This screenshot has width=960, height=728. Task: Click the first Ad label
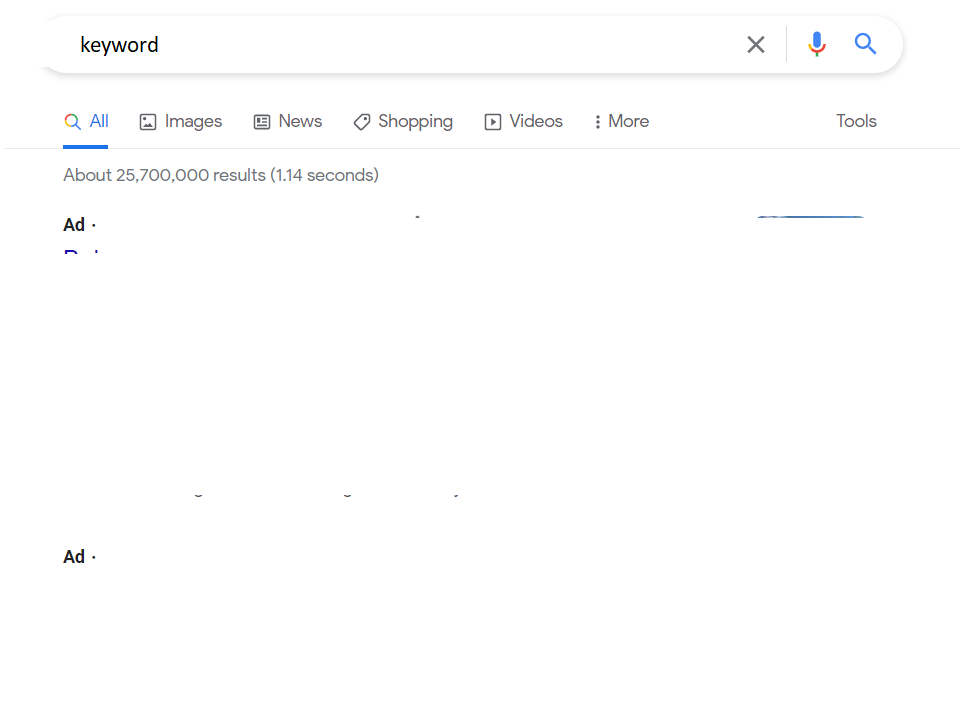[74, 225]
